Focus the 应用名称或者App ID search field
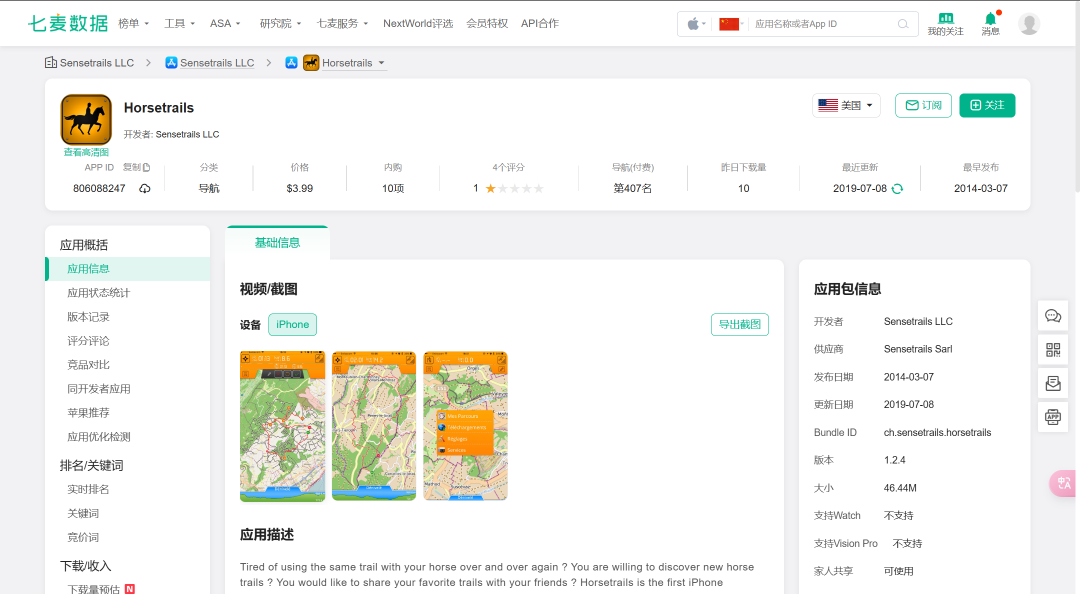The image size is (1080, 594). coord(824,24)
